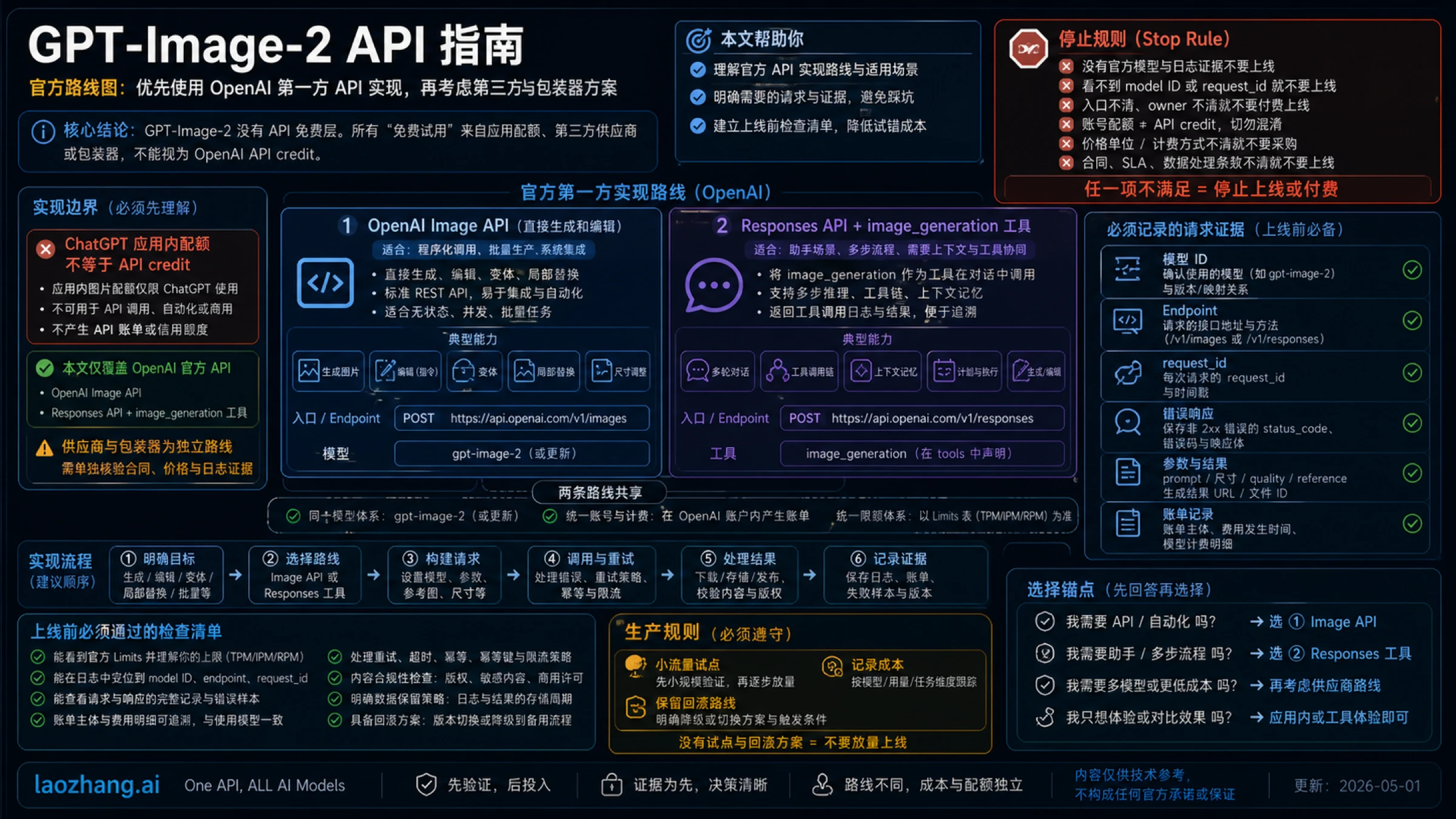Click the red X icon beside ChatGPT 应用内配额

click(x=45, y=249)
